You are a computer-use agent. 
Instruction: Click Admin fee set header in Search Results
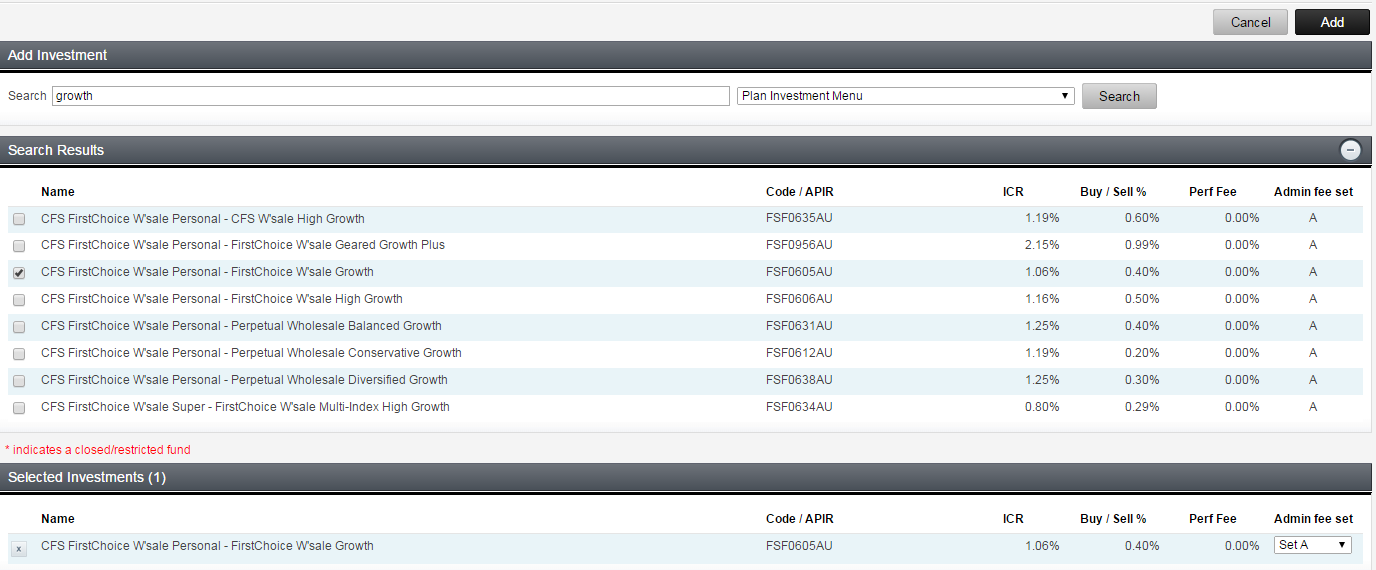point(1313,192)
